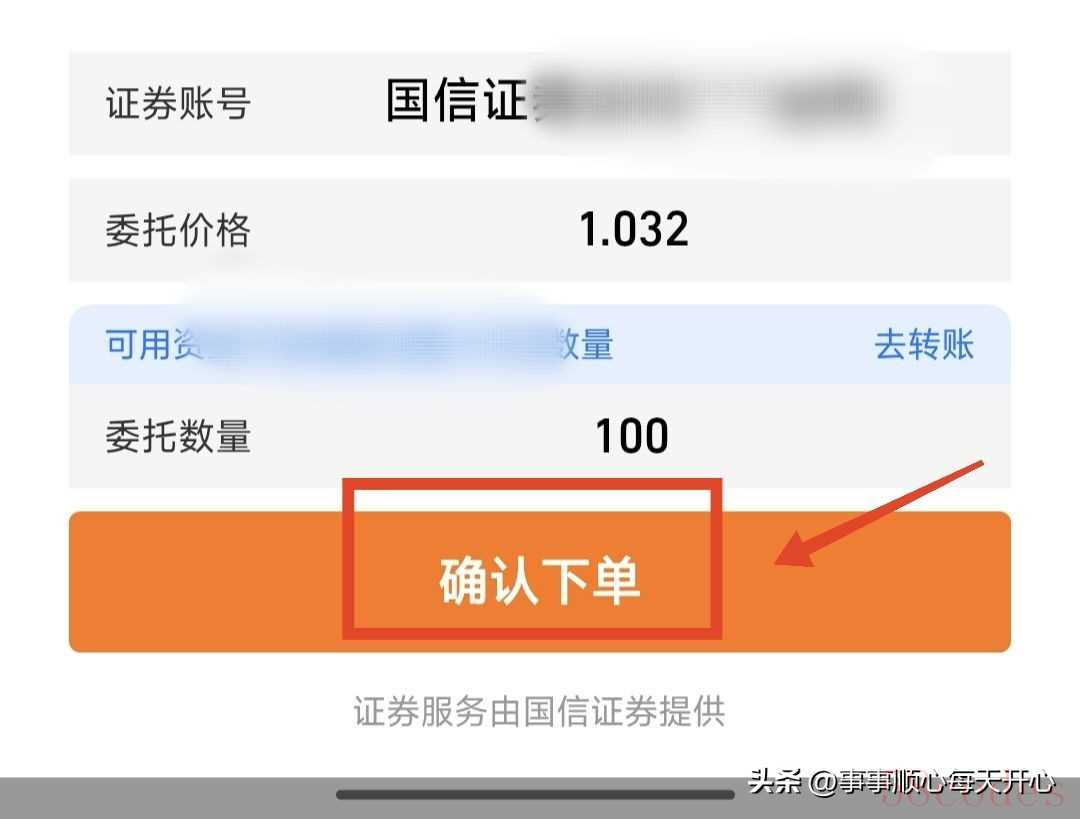Click the red arrow annotation

[879, 513]
